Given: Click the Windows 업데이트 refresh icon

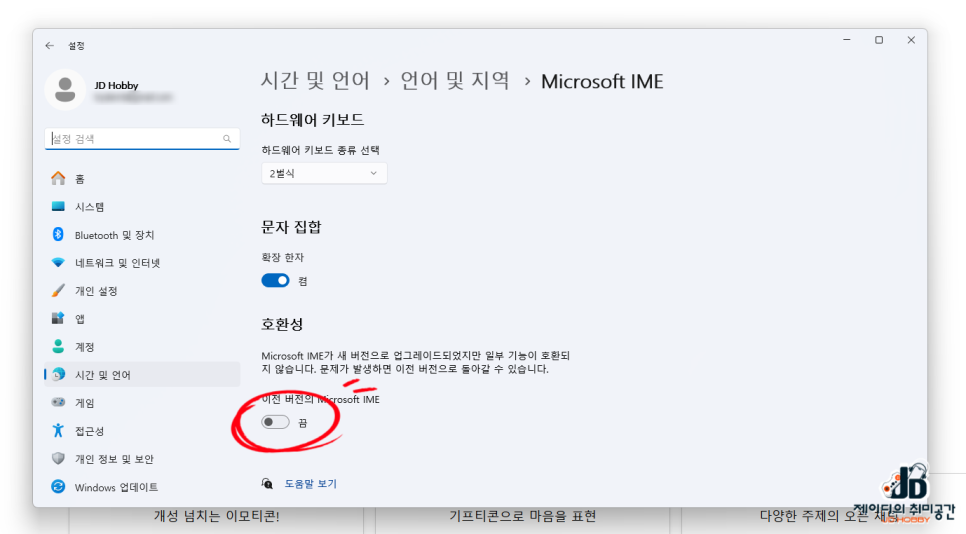Looking at the screenshot, I should pos(58,487).
